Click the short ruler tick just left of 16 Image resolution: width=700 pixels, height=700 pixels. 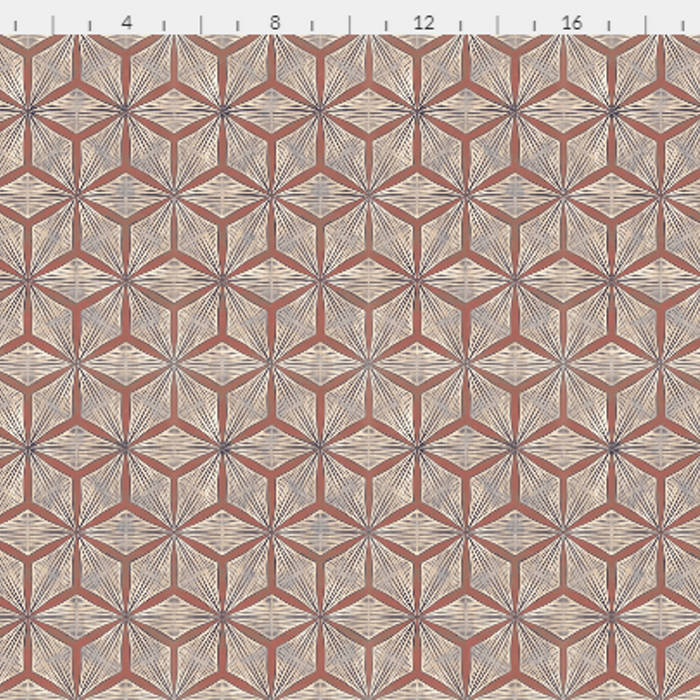point(534,26)
